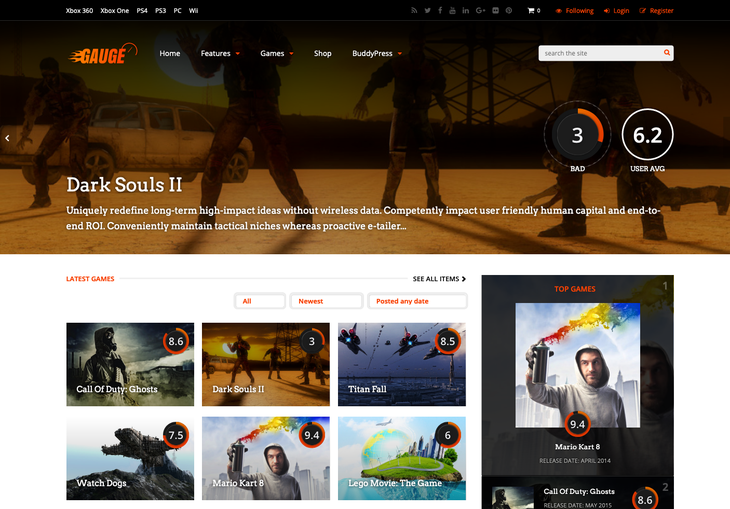This screenshot has height=509, width=730.
Task: Visit the Pinterest icon link
Action: coord(509,10)
